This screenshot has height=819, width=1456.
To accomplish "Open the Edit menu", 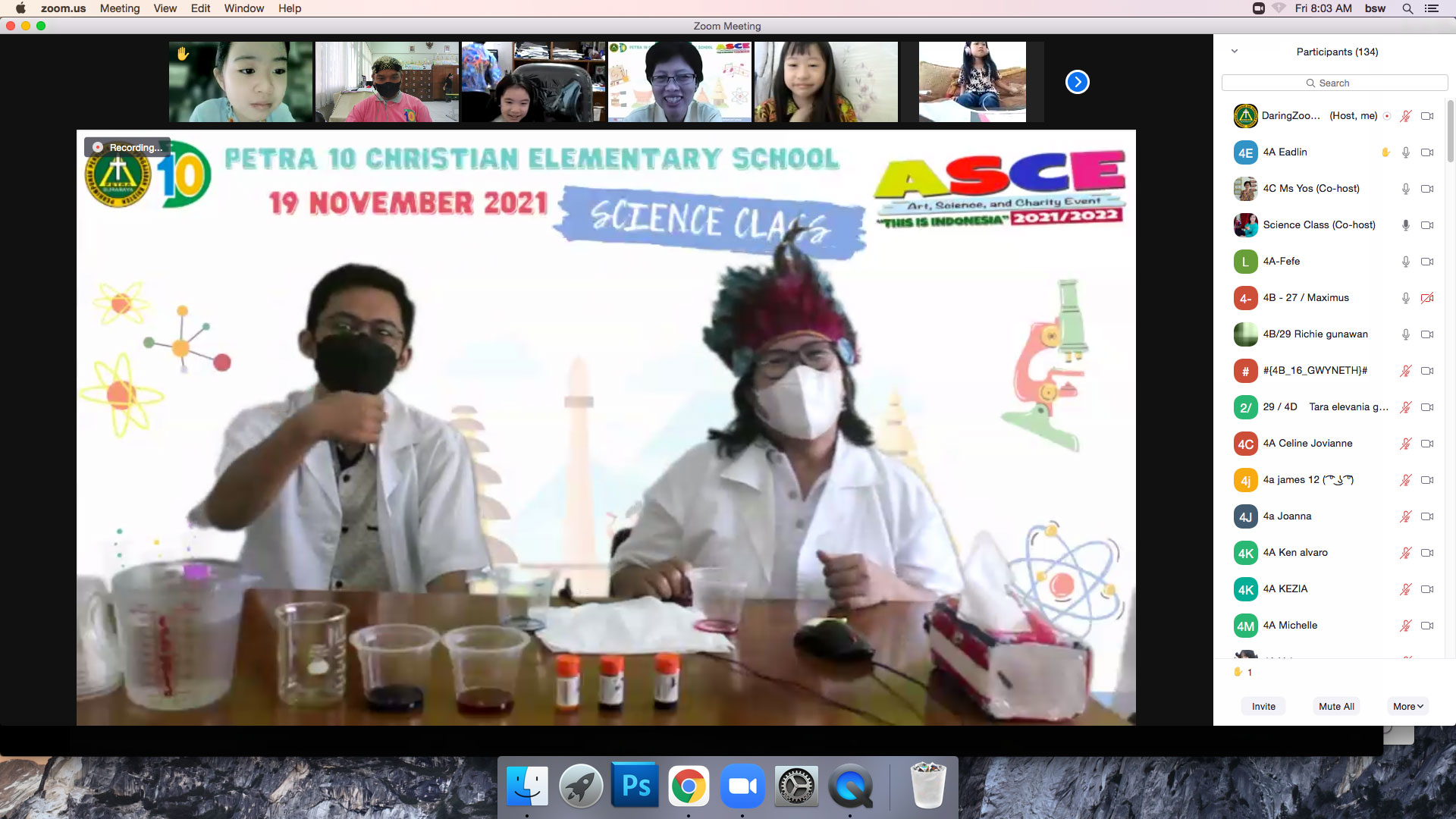I will pos(200,8).
